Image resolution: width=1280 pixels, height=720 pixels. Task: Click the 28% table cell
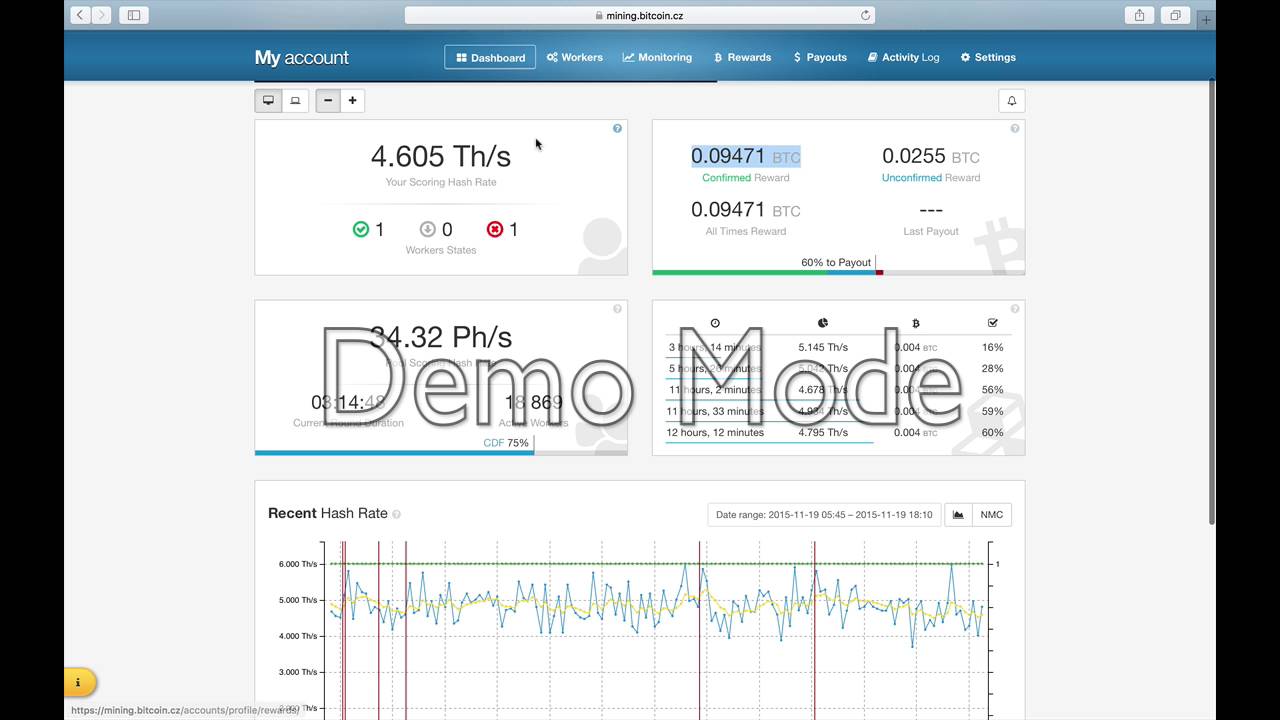(992, 369)
